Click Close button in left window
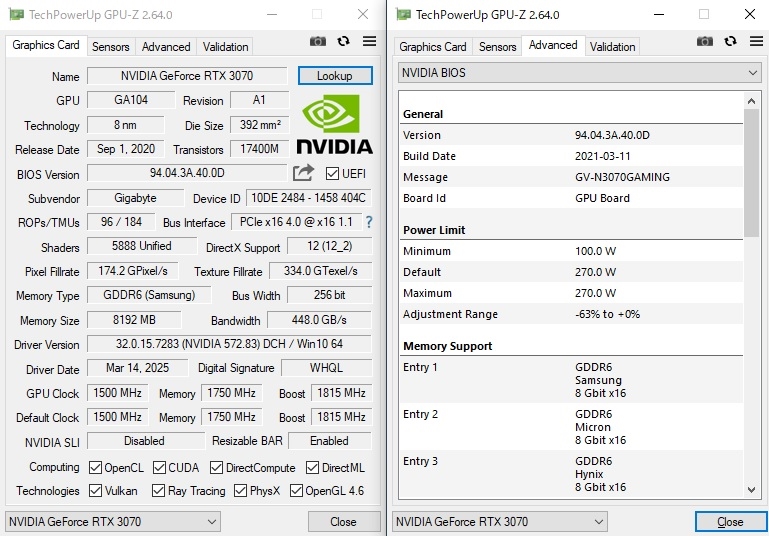This screenshot has height=536, width=769. pos(344,521)
